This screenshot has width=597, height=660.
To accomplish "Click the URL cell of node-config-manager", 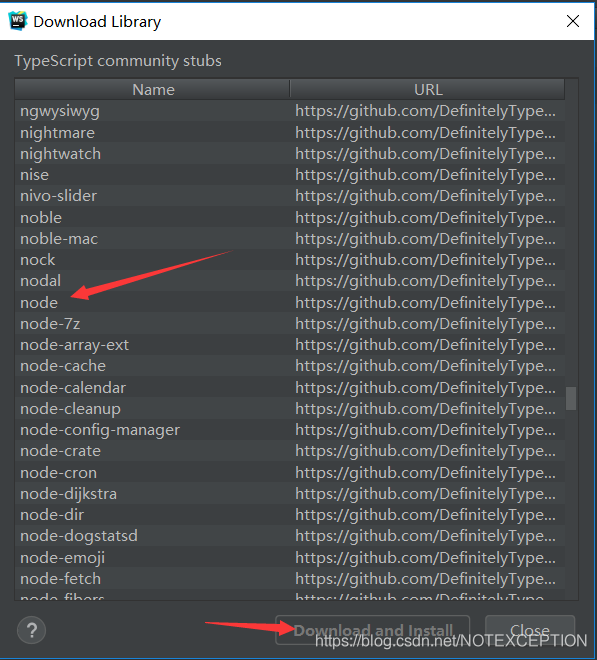I will click(x=425, y=430).
